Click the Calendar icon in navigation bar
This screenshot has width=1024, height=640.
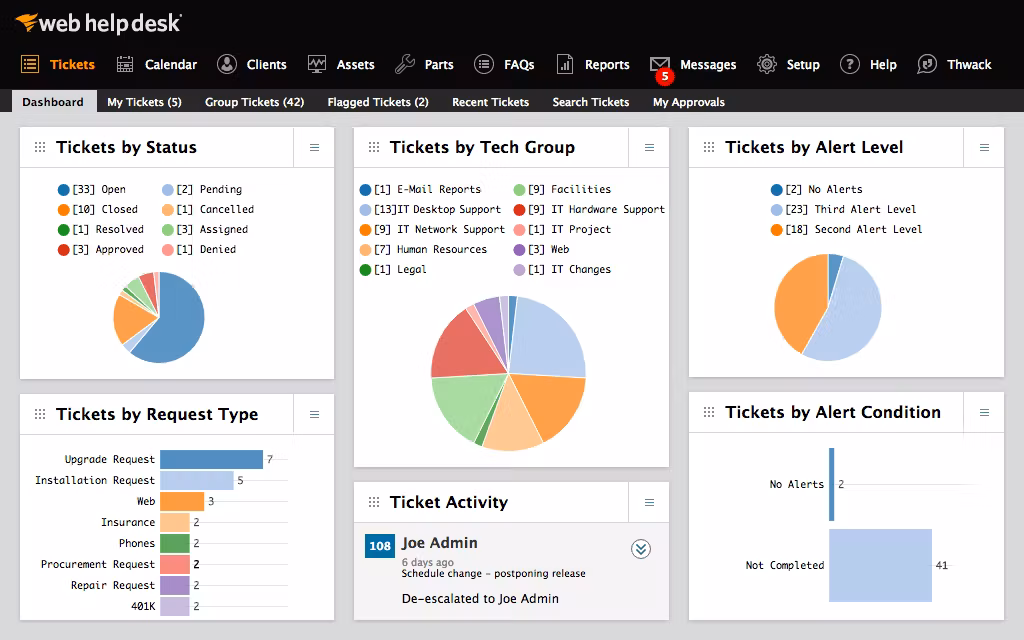(125, 64)
